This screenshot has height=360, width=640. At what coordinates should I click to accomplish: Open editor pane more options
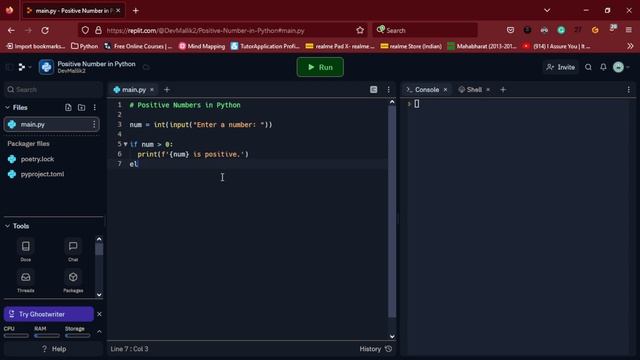coord(389,90)
